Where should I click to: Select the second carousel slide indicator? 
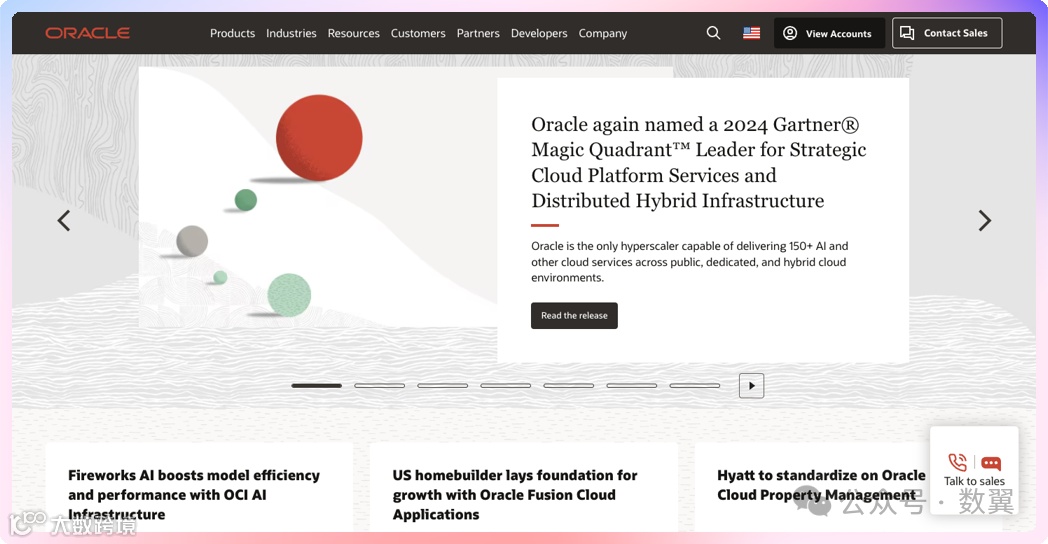(380, 386)
